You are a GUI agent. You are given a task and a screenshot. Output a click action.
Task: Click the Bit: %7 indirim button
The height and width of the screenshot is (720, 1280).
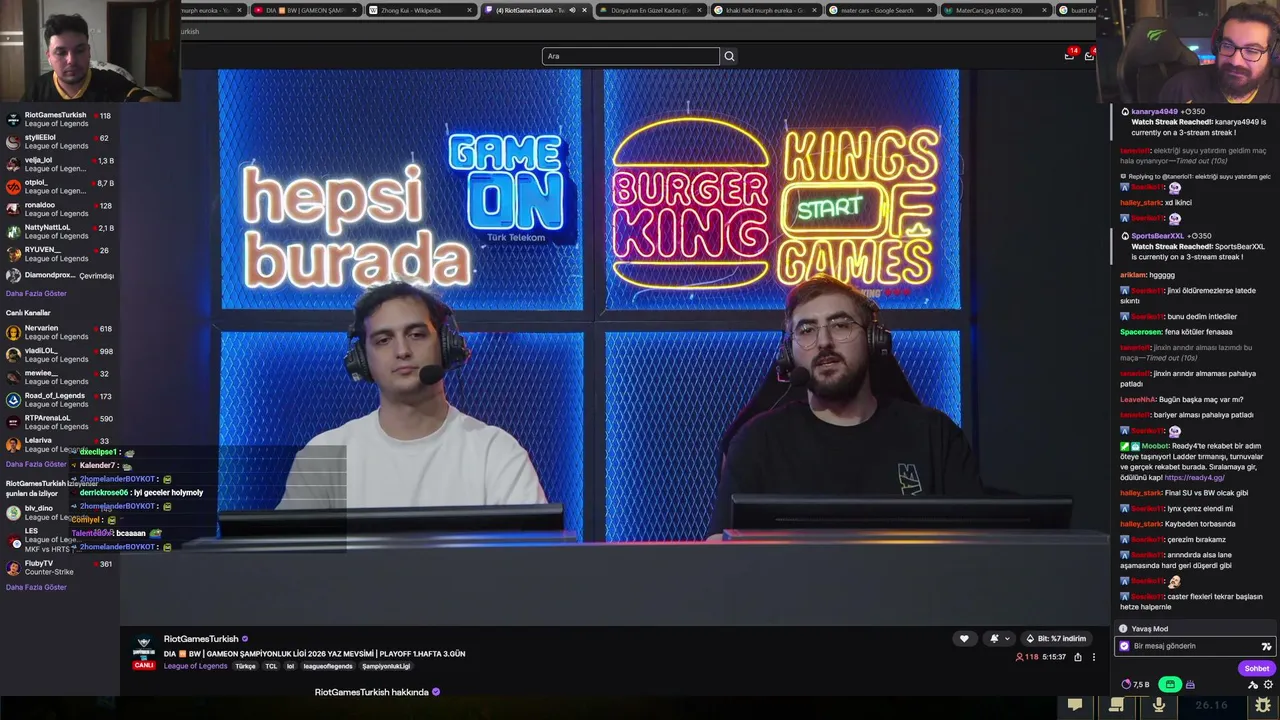(x=1055, y=638)
